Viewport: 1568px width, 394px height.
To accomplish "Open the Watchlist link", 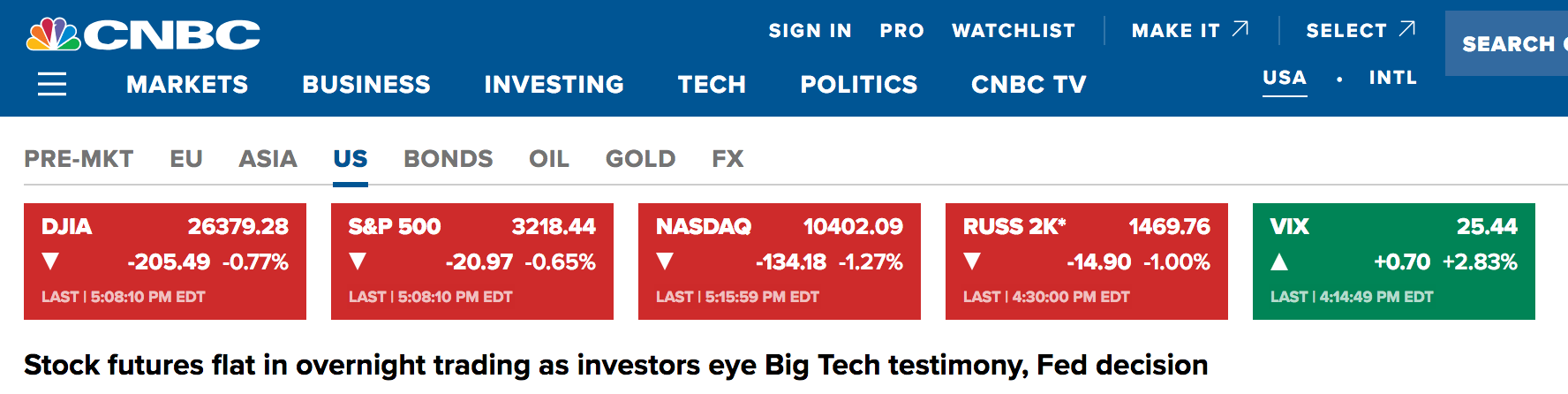I will pyautogui.click(x=1014, y=31).
